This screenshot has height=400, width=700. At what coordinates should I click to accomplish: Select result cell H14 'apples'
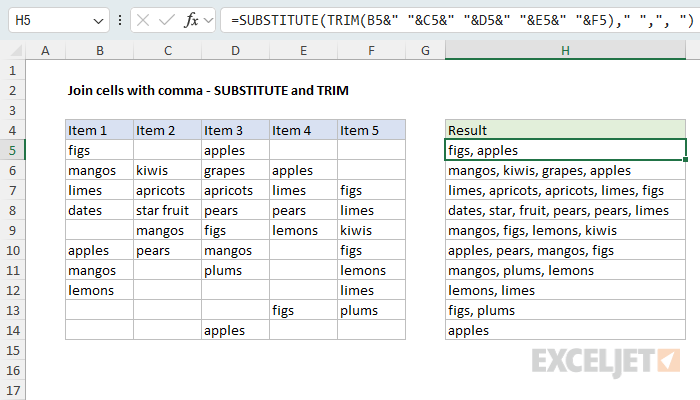[x=565, y=330]
